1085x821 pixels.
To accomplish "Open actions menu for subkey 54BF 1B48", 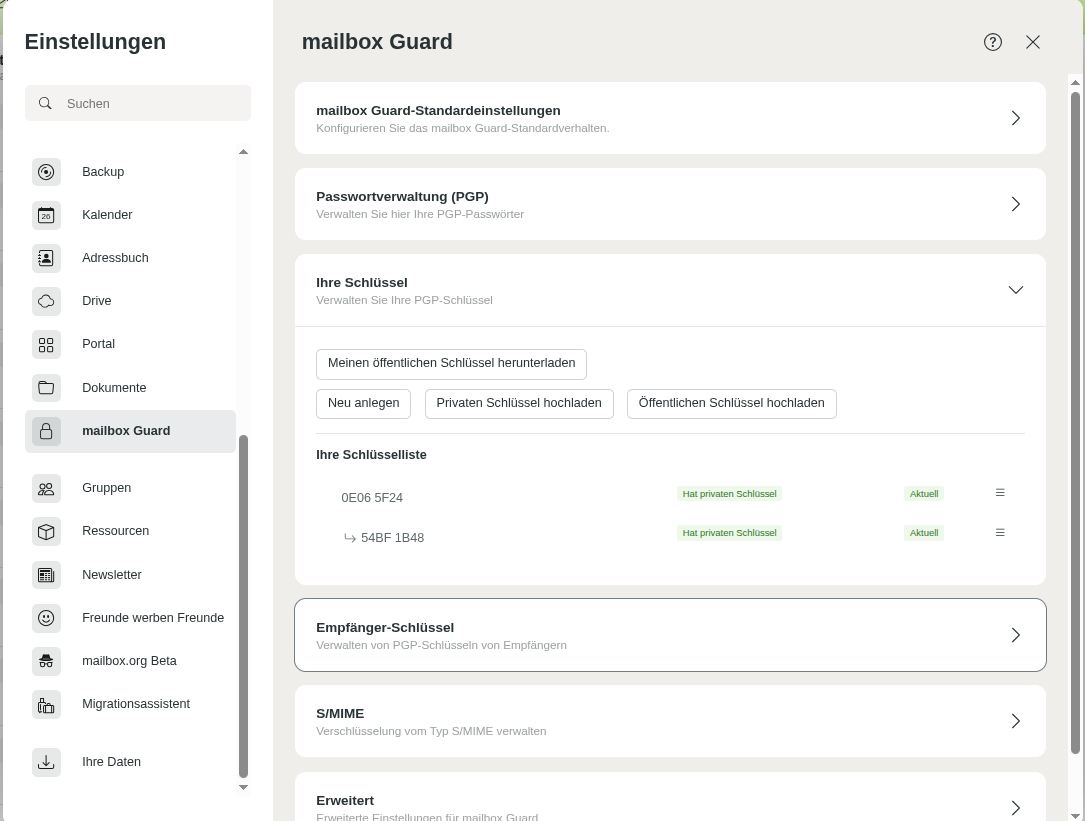I will coord(1000,532).
